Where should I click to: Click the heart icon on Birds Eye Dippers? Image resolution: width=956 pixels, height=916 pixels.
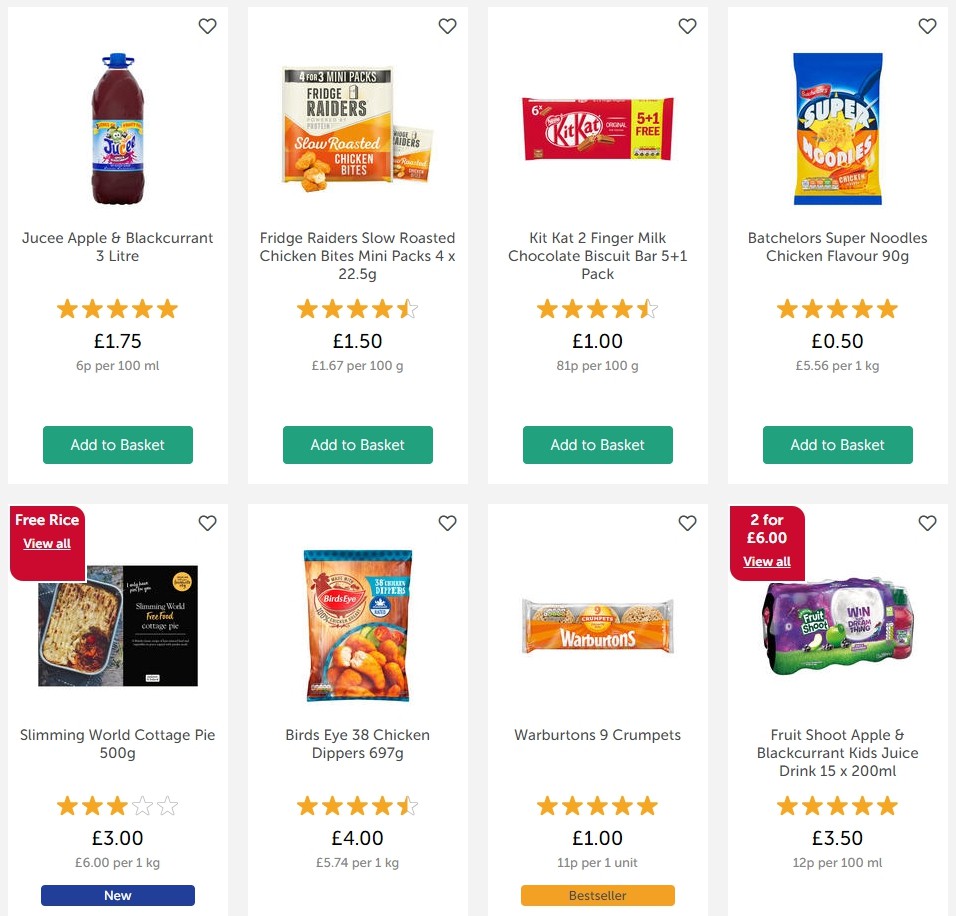click(x=447, y=523)
